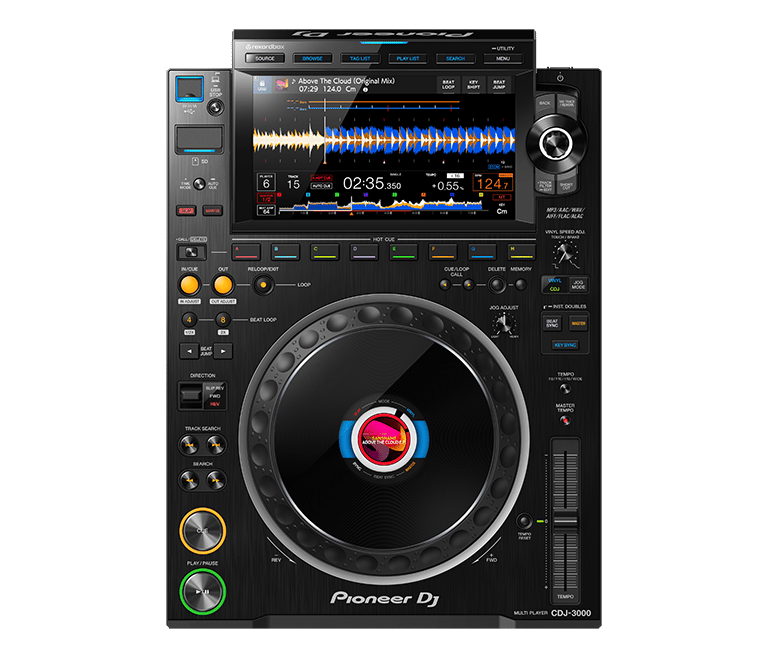Toggle the MASTER TEMPO button
The height and width of the screenshot is (658, 768).
[x=565, y=420]
